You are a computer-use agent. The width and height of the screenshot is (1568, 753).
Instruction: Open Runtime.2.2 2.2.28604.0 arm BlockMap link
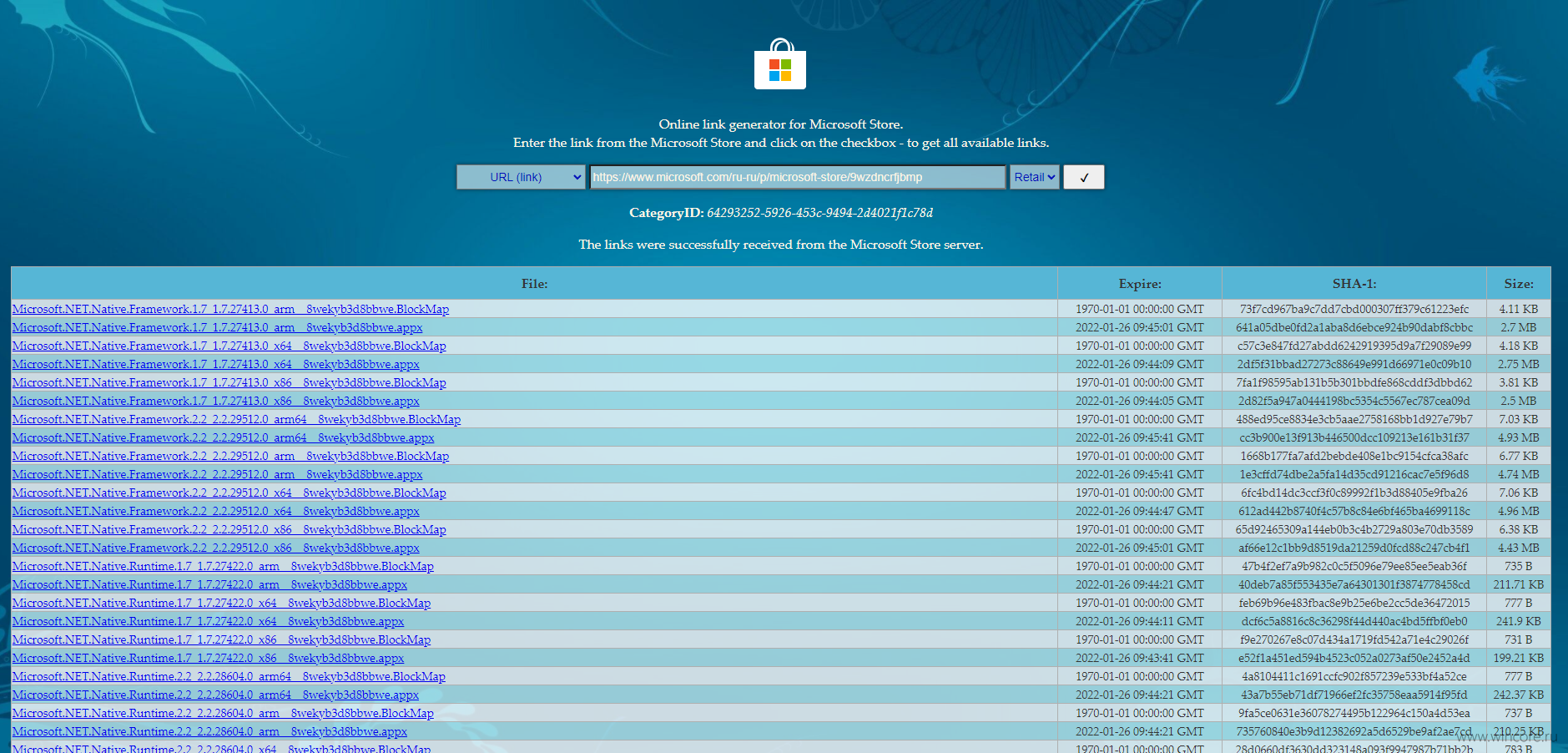[223, 713]
